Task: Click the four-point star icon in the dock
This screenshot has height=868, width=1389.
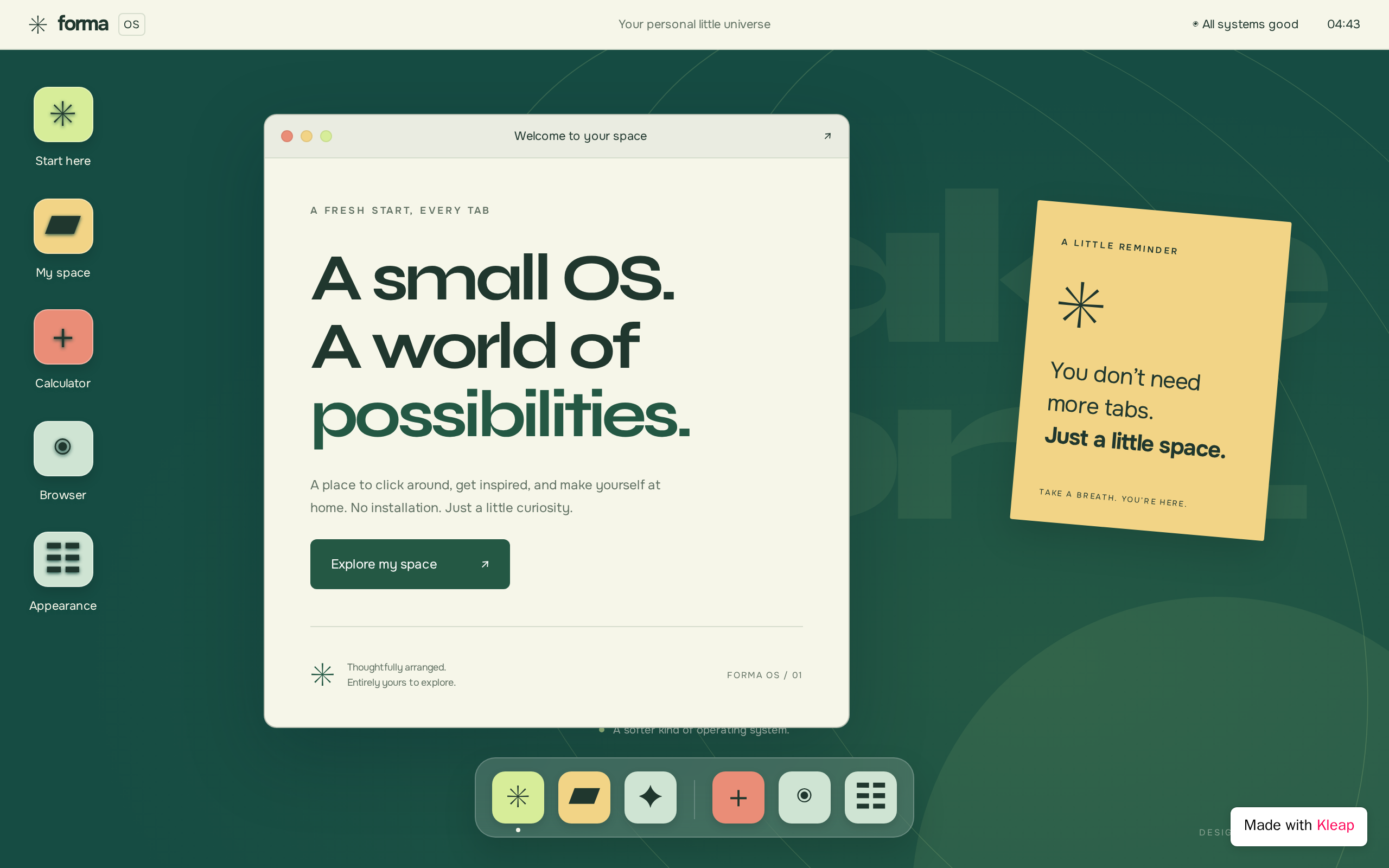Action: pyautogui.click(x=651, y=797)
